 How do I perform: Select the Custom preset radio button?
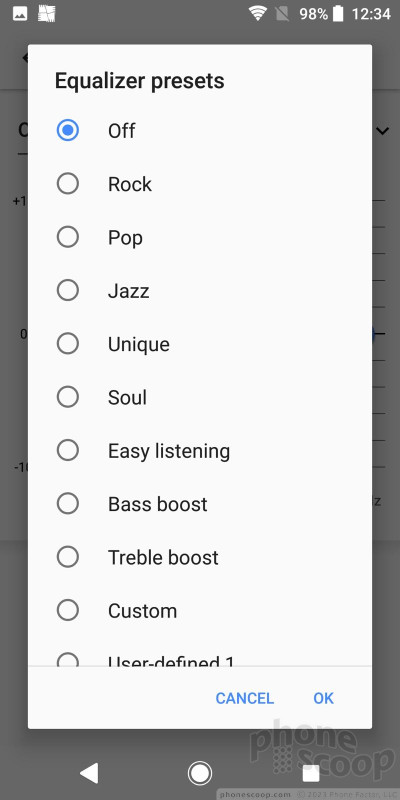point(68,610)
